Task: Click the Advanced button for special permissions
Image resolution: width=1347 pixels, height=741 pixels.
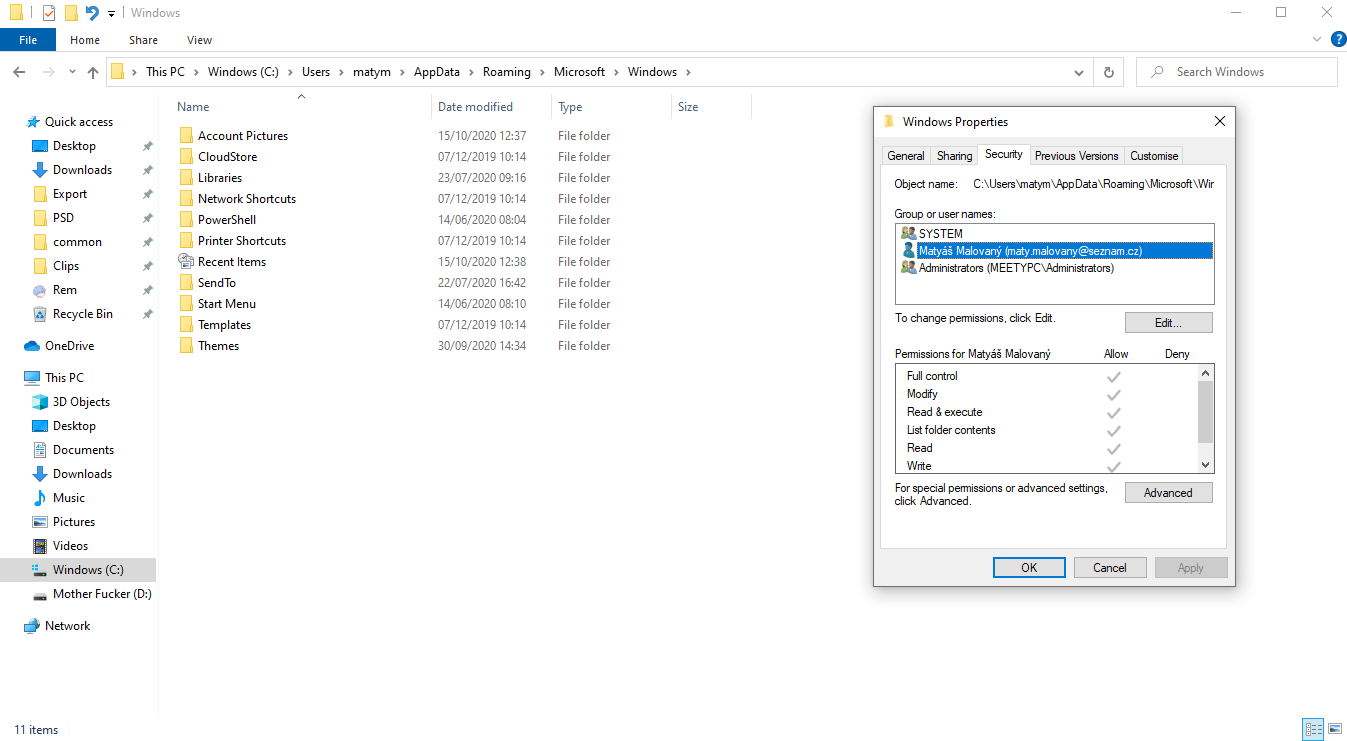Action: click(1168, 492)
